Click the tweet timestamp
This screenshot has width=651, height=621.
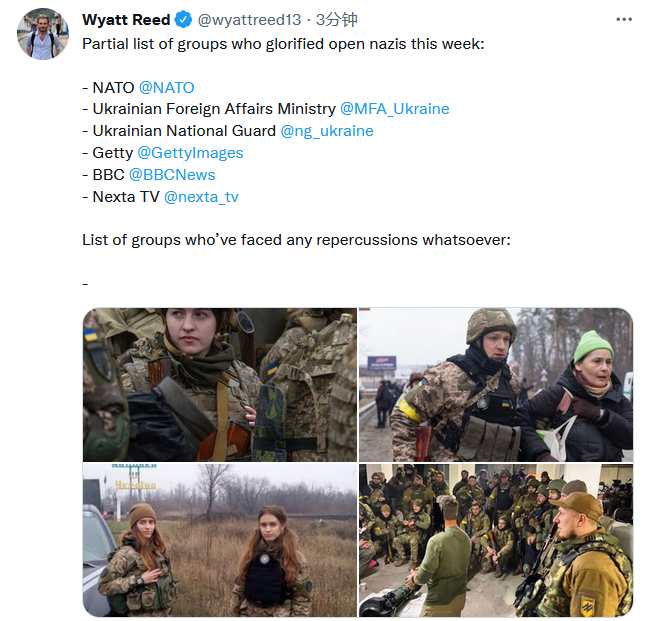(337, 20)
